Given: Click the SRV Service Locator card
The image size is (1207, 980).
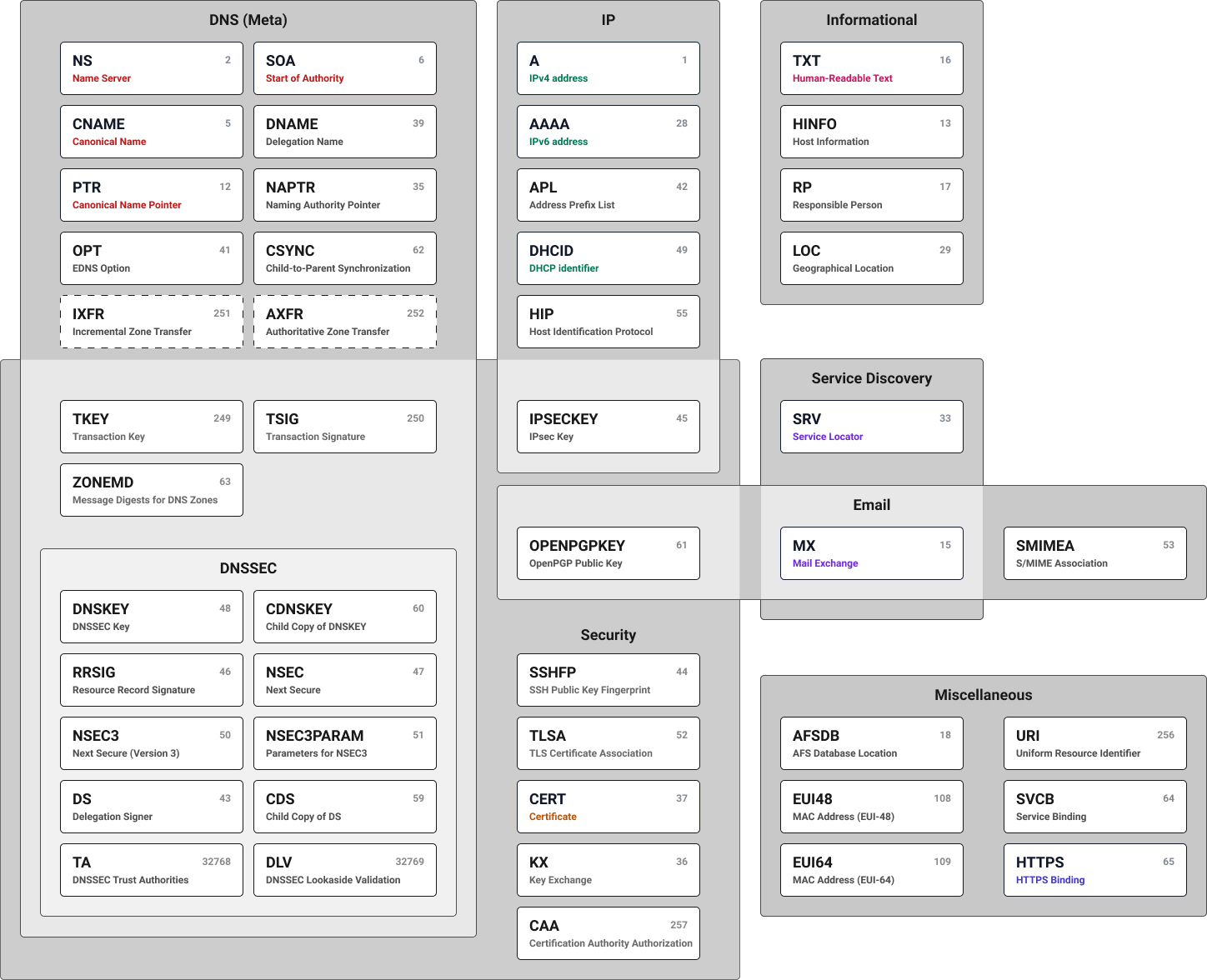Looking at the screenshot, I should pos(871,427).
